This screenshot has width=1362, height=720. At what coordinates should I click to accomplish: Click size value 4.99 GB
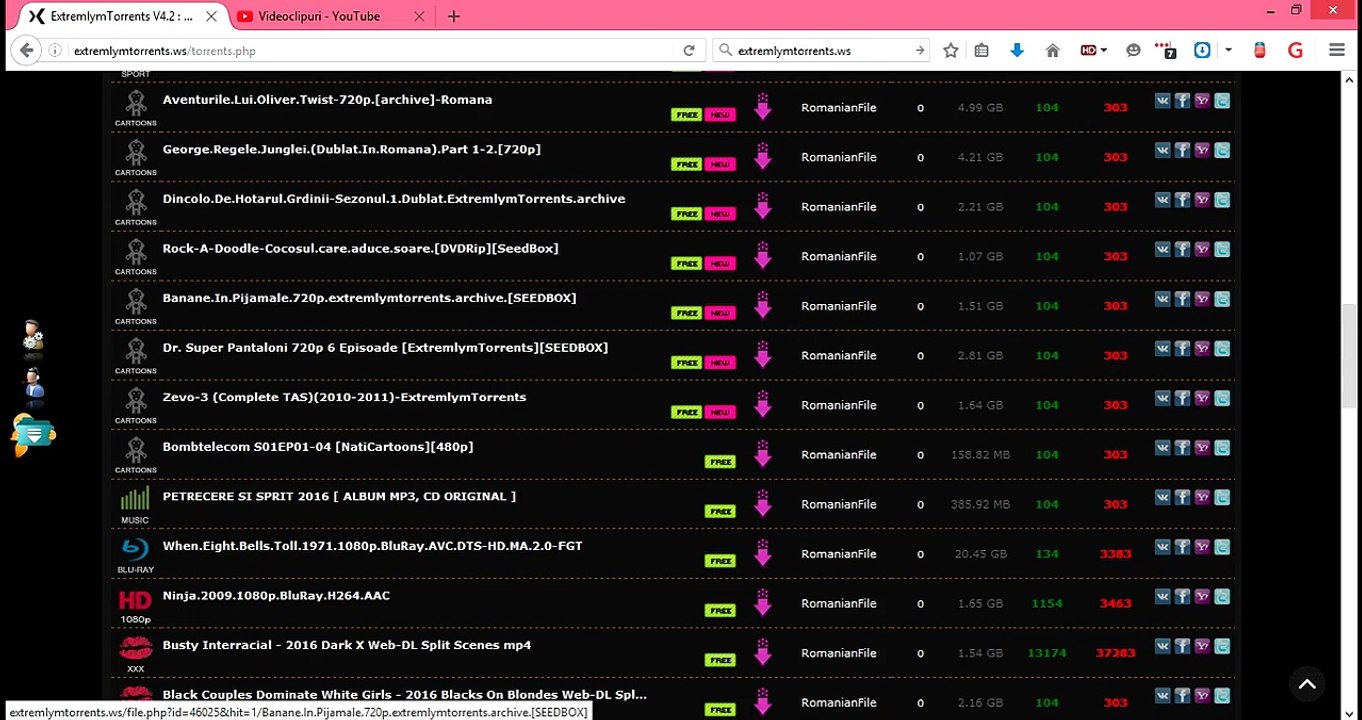pos(980,107)
